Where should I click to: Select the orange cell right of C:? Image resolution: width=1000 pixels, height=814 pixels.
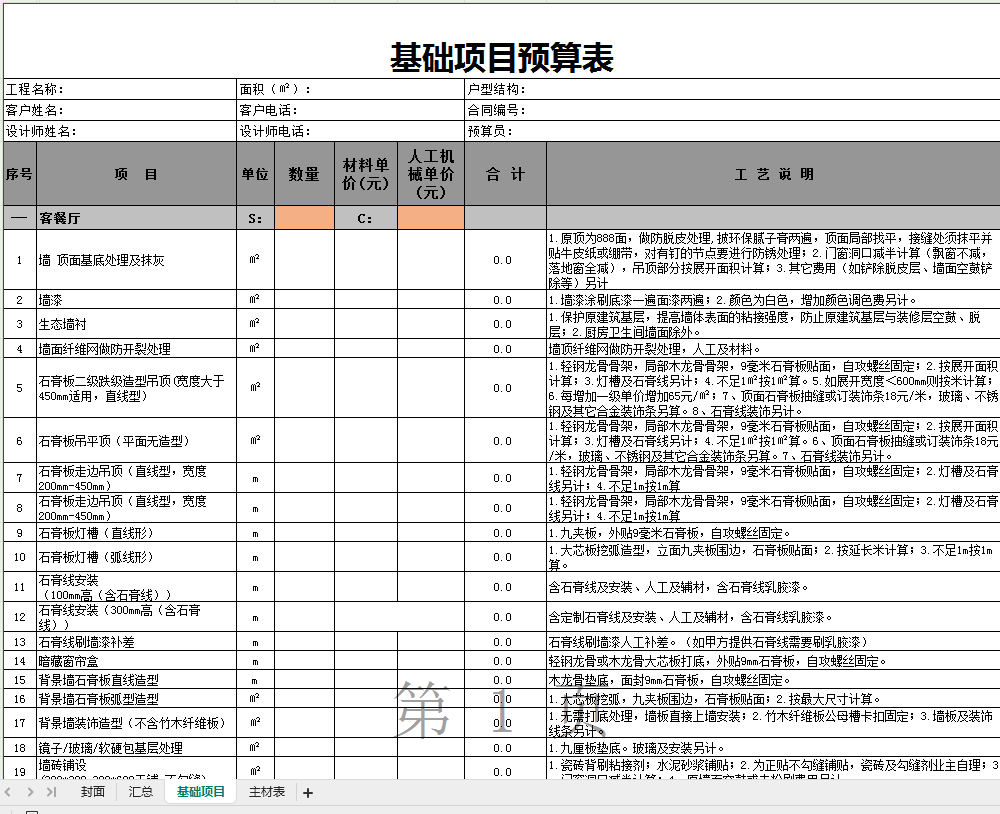point(430,218)
